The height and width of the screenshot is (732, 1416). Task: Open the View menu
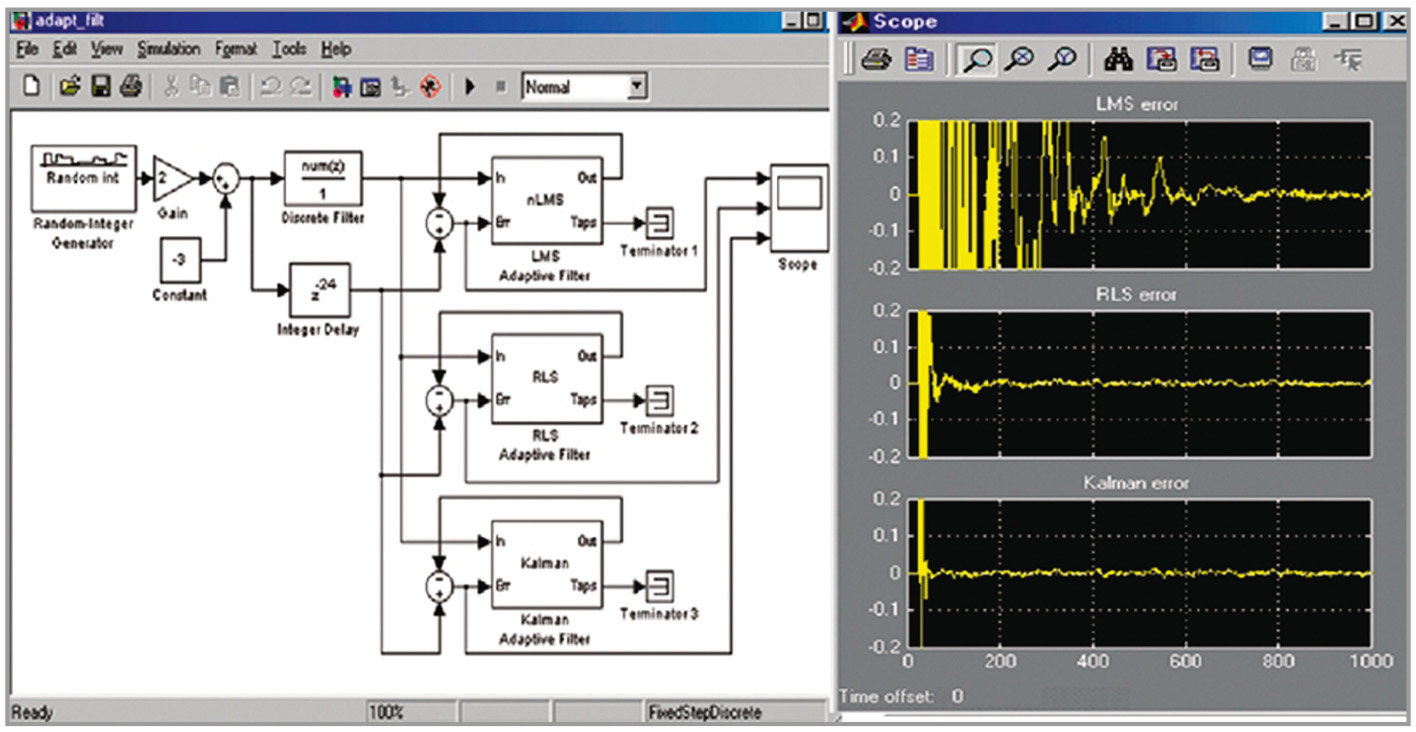point(107,48)
